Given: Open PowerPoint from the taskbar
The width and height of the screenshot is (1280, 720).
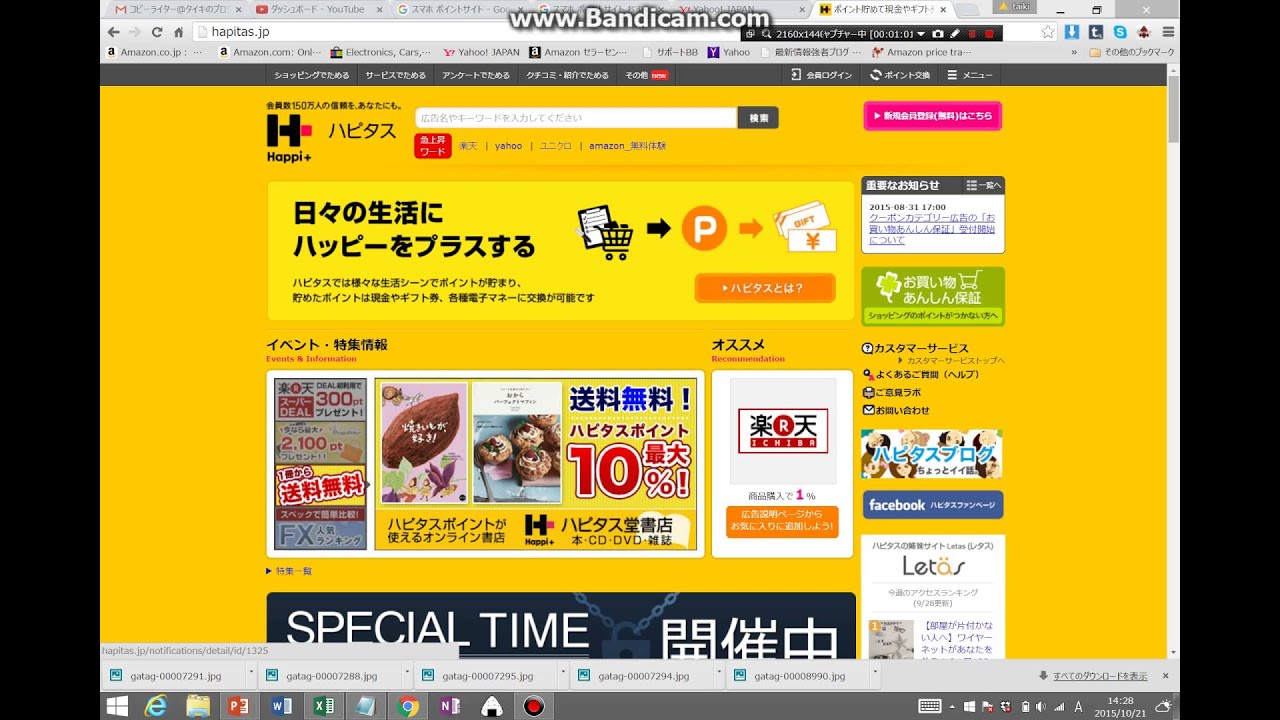Looking at the screenshot, I should click(239, 706).
